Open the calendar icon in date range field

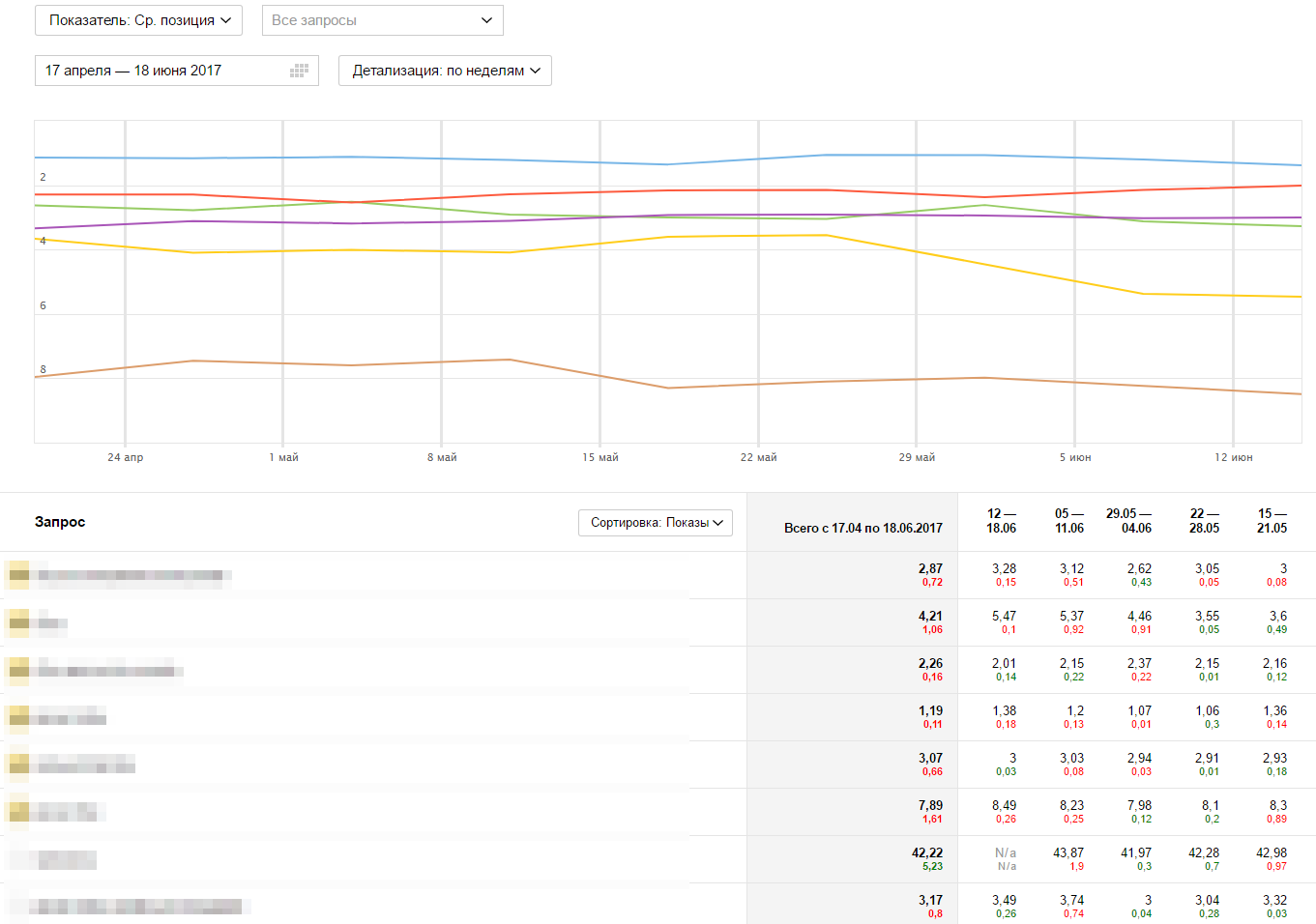pyautogui.click(x=299, y=71)
